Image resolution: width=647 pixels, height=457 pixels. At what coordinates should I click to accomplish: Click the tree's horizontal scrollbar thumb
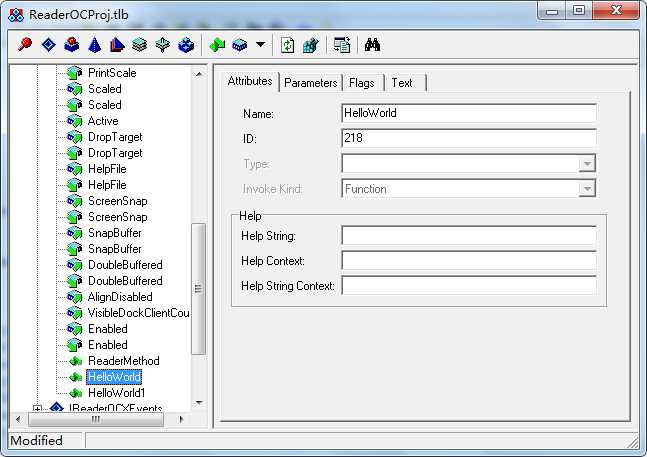(x=96, y=419)
